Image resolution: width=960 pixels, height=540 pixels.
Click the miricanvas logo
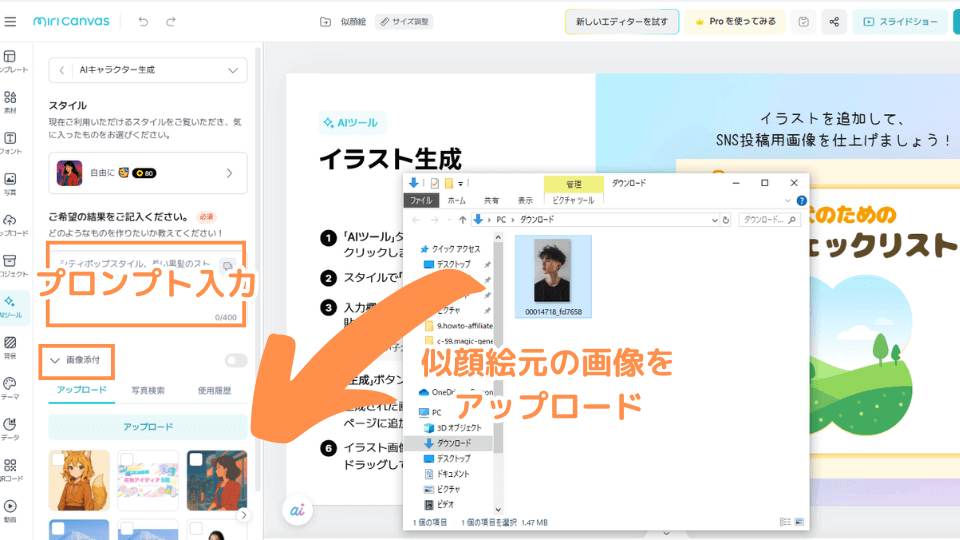point(71,21)
